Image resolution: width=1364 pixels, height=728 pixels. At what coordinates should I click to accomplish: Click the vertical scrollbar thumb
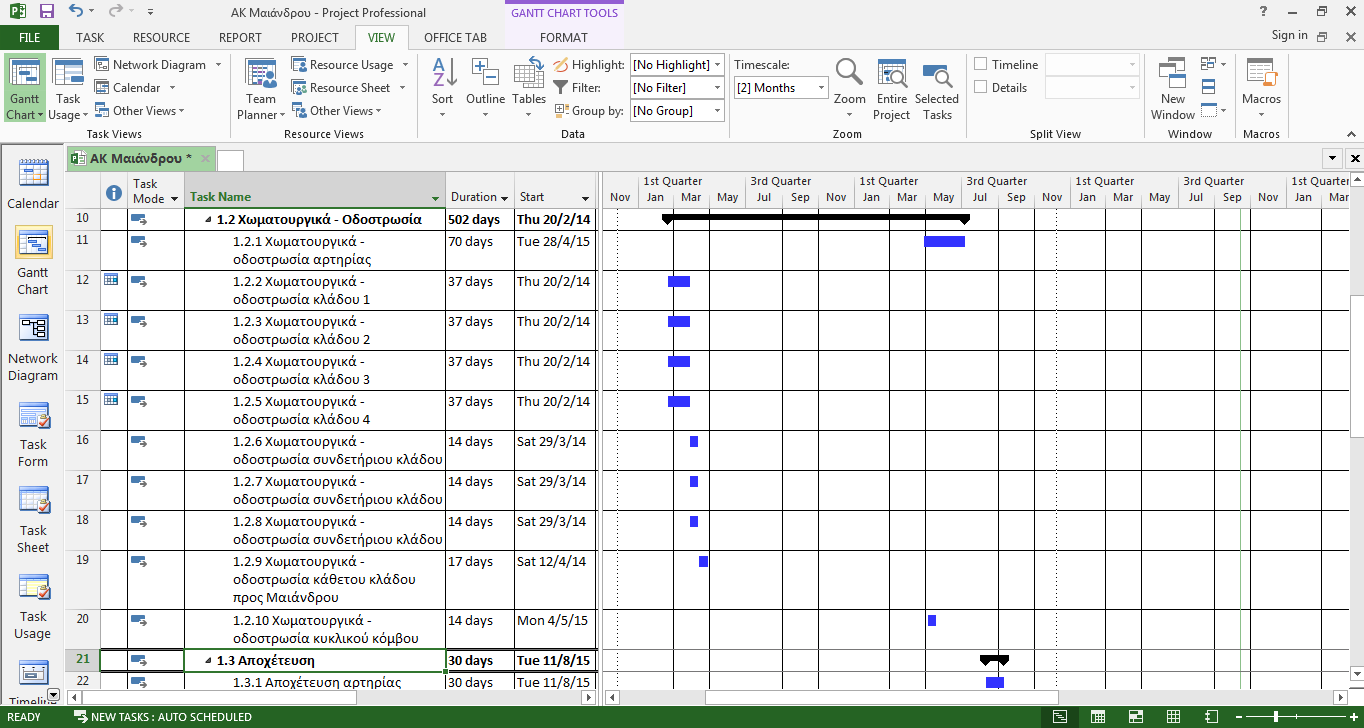(x=1356, y=366)
